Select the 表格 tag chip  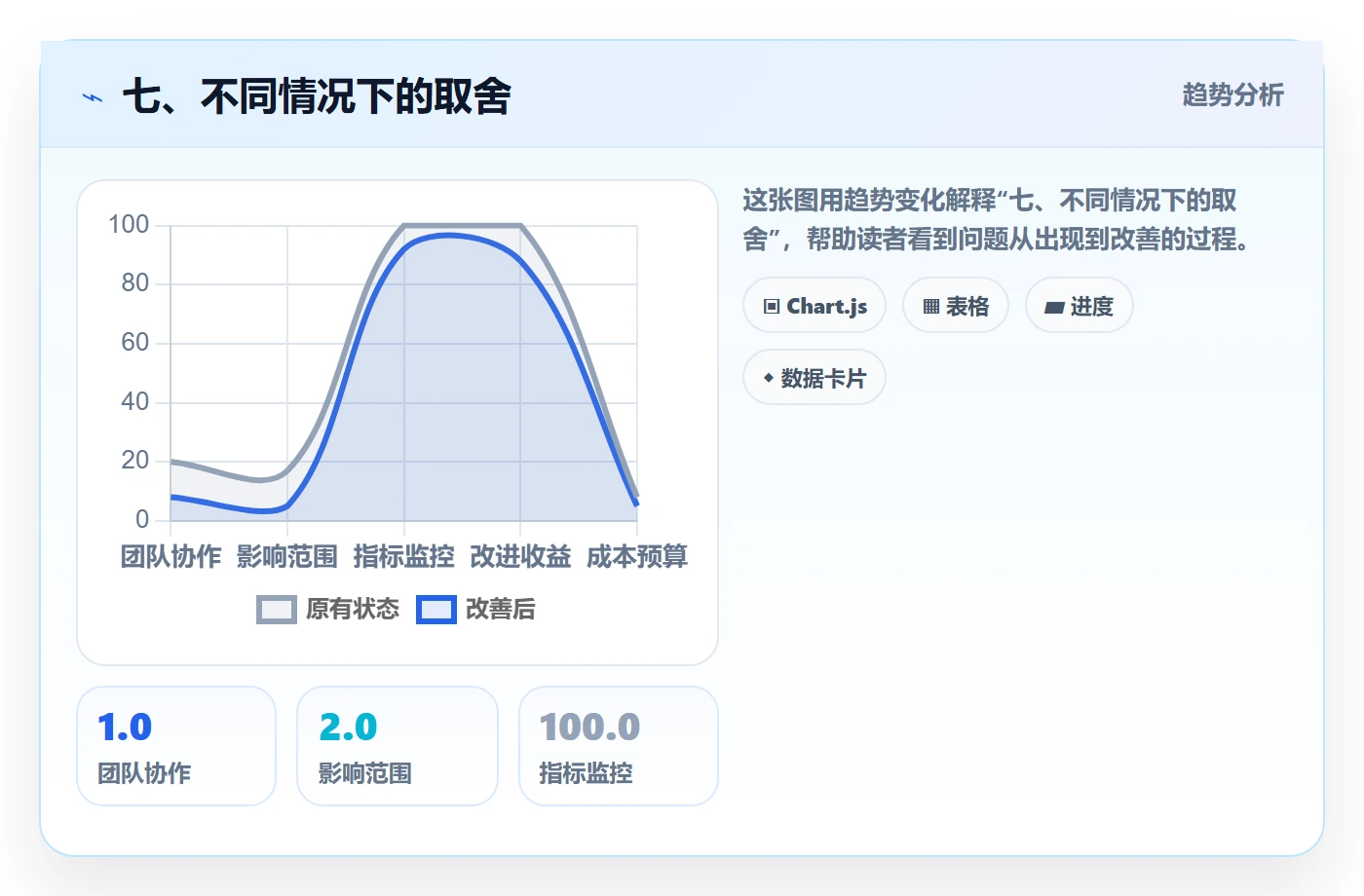pyautogui.click(x=956, y=306)
